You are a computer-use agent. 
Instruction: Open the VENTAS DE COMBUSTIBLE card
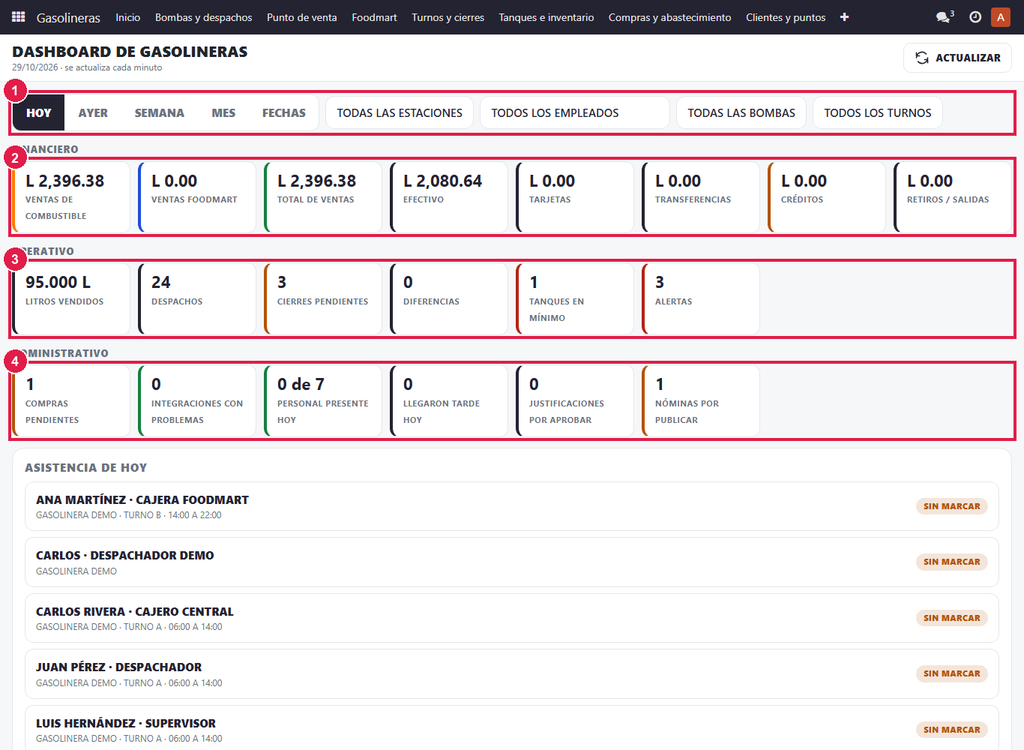[71, 197]
